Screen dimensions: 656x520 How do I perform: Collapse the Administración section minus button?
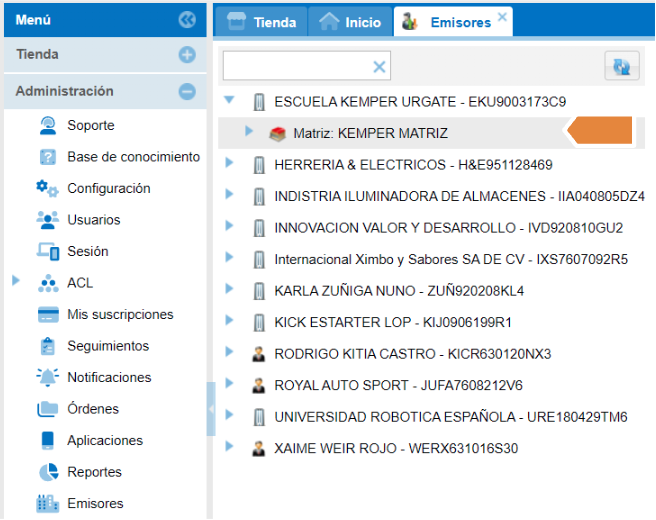pyautogui.click(x=187, y=91)
